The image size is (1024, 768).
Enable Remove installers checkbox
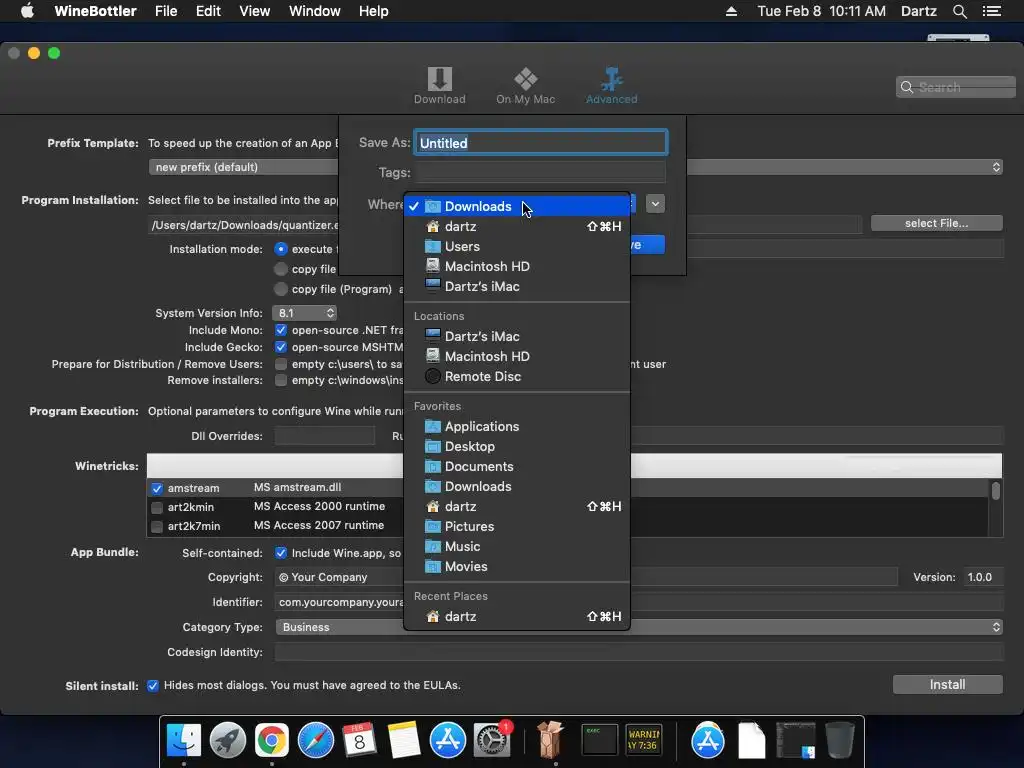point(281,380)
